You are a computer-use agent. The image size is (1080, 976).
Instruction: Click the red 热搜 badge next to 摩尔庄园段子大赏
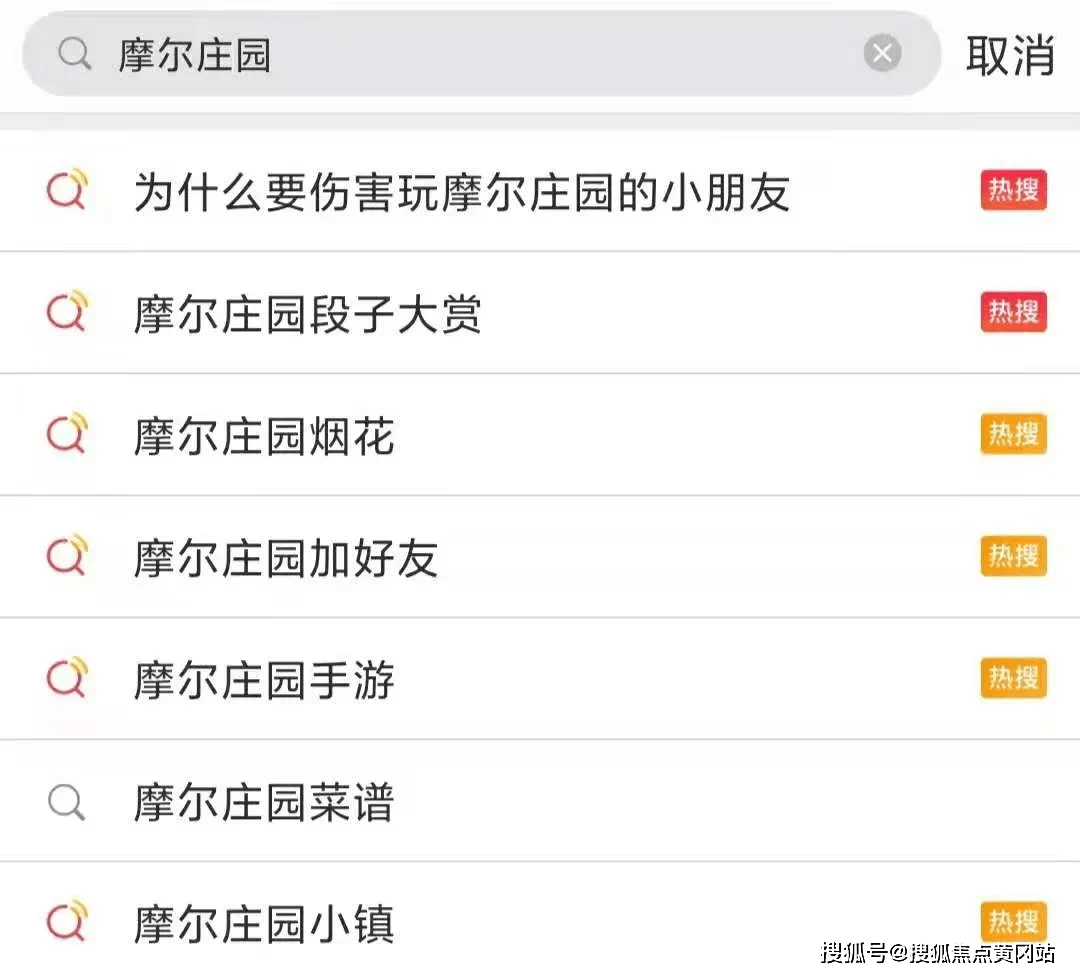[x=1013, y=312]
